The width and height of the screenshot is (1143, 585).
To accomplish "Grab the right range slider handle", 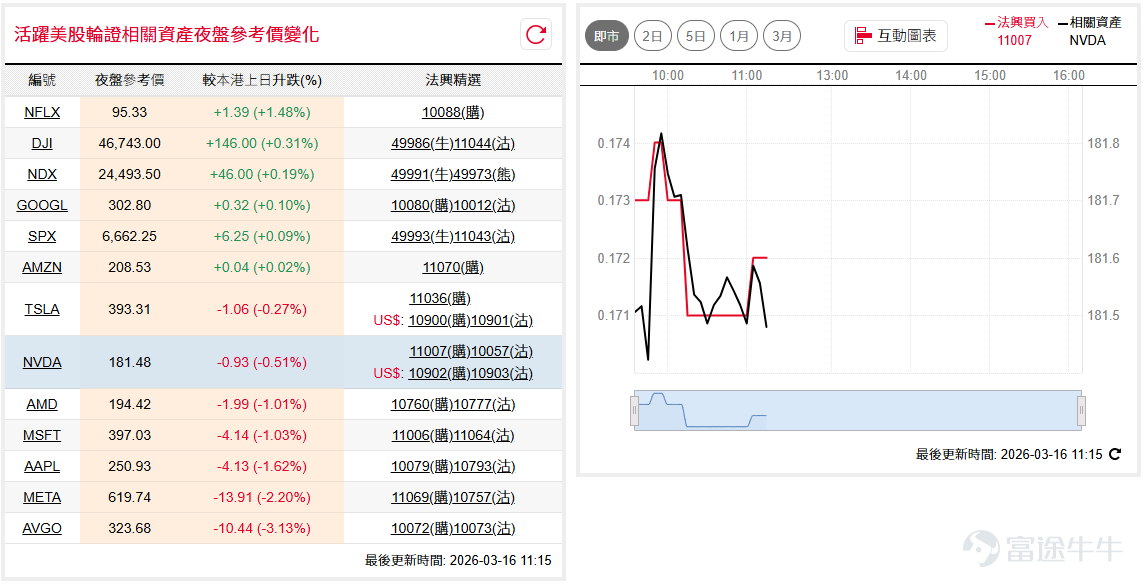I will 1082,411.
